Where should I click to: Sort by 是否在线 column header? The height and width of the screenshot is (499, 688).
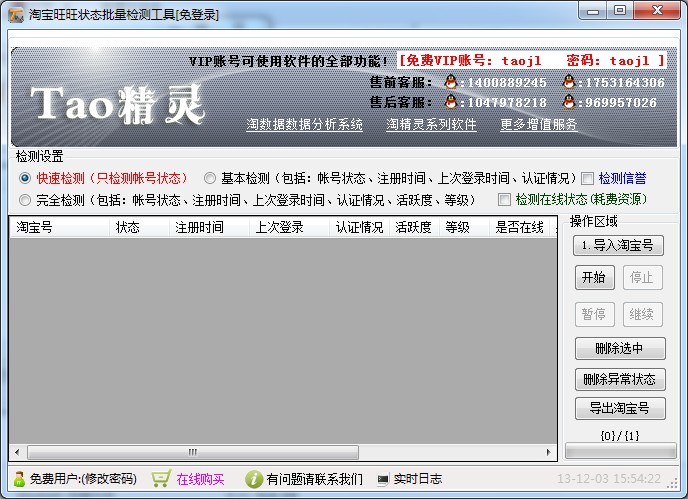[520, 227]
